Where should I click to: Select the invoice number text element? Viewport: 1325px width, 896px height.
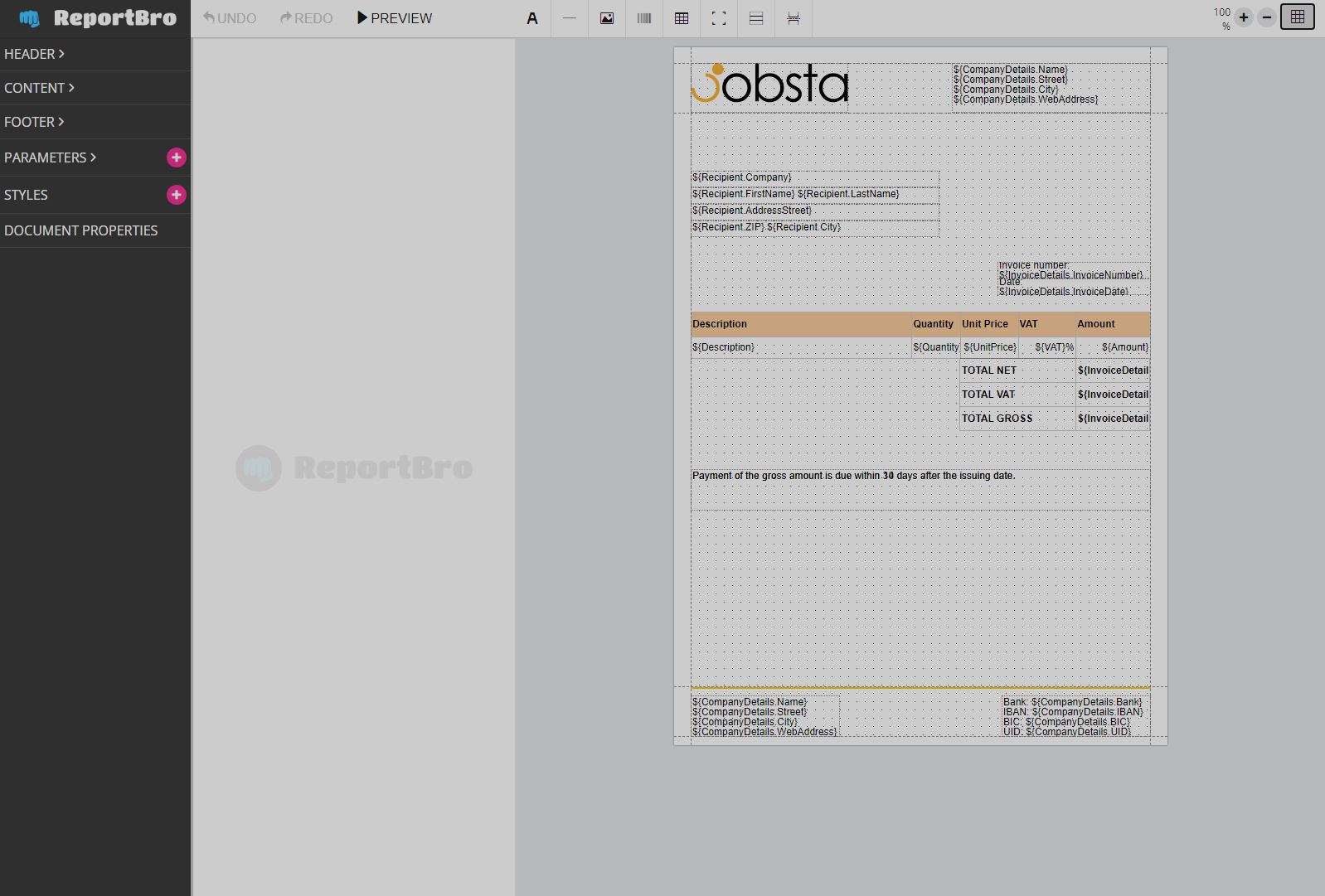point(1074,270)
